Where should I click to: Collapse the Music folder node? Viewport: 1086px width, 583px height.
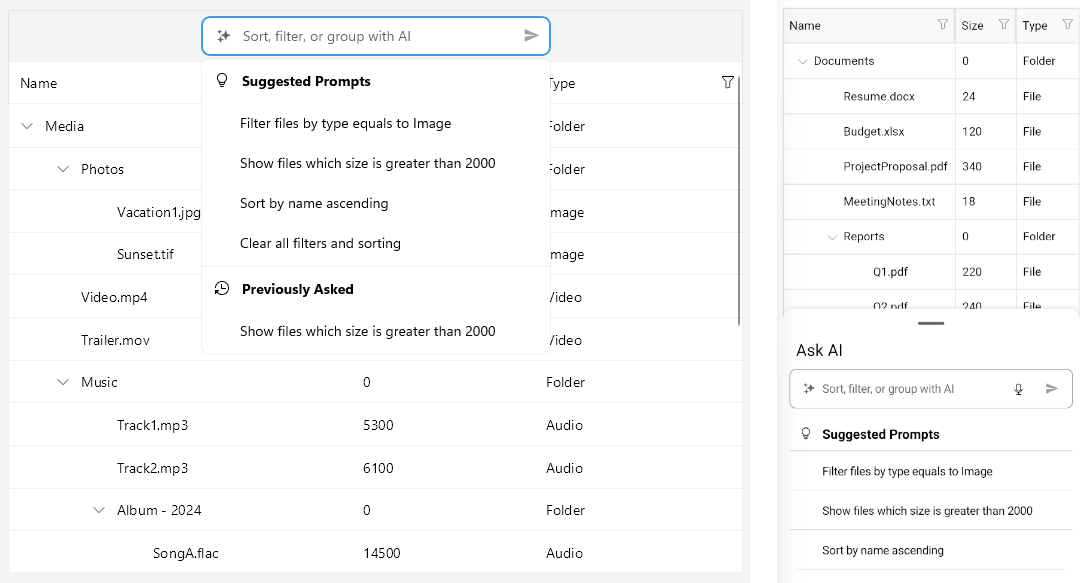(63, 382)
